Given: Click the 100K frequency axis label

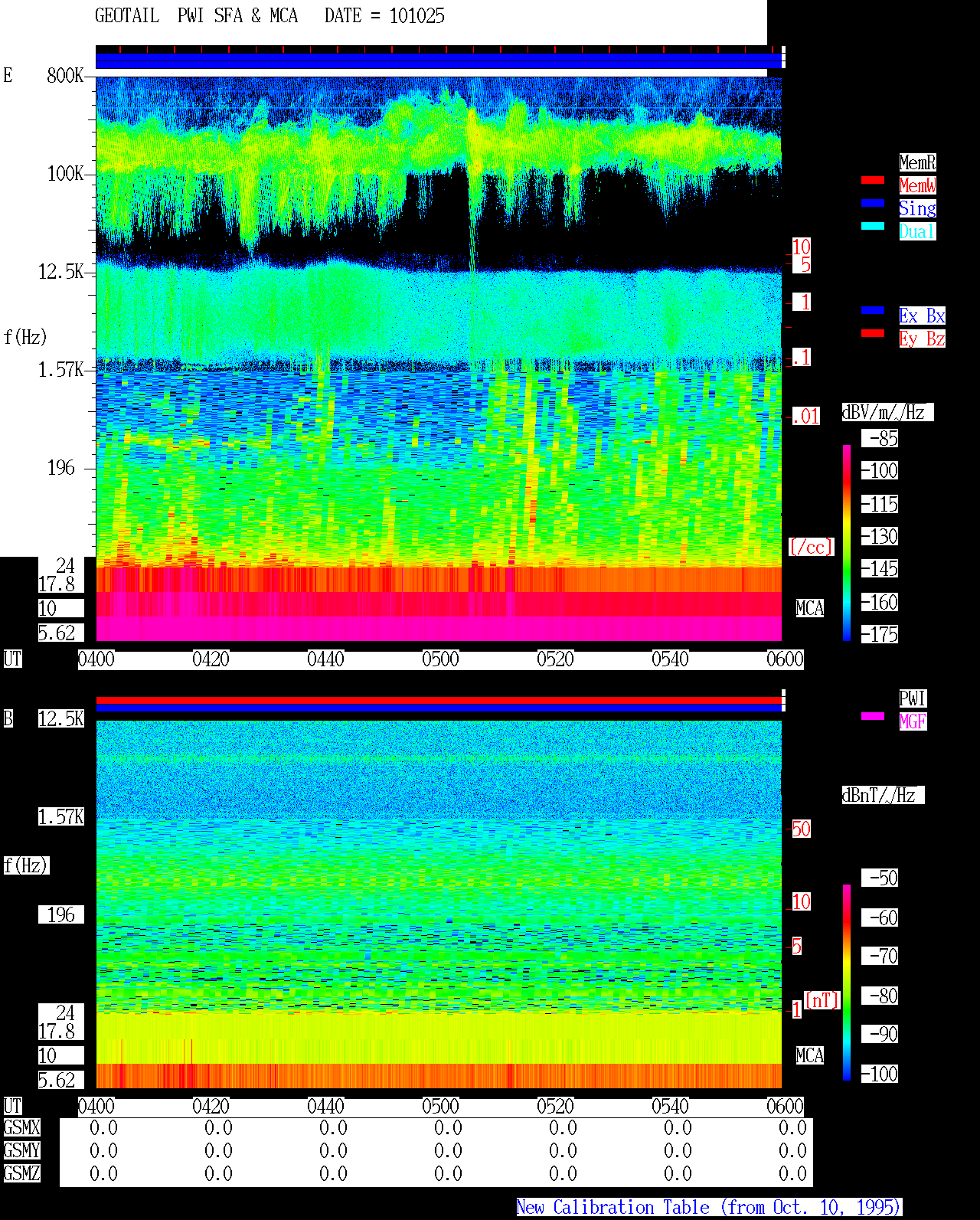Looking at the screenshot, I should pyautogui.click(x=66, y=173).
